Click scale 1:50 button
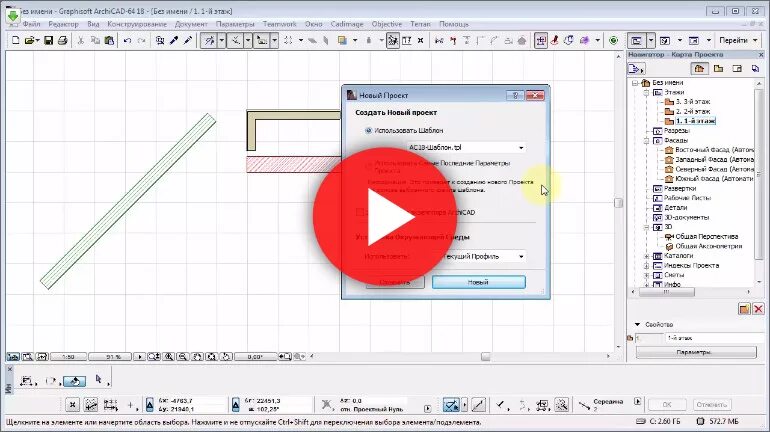The width and height of the screenshot is (770, 432). click(68, 357)
